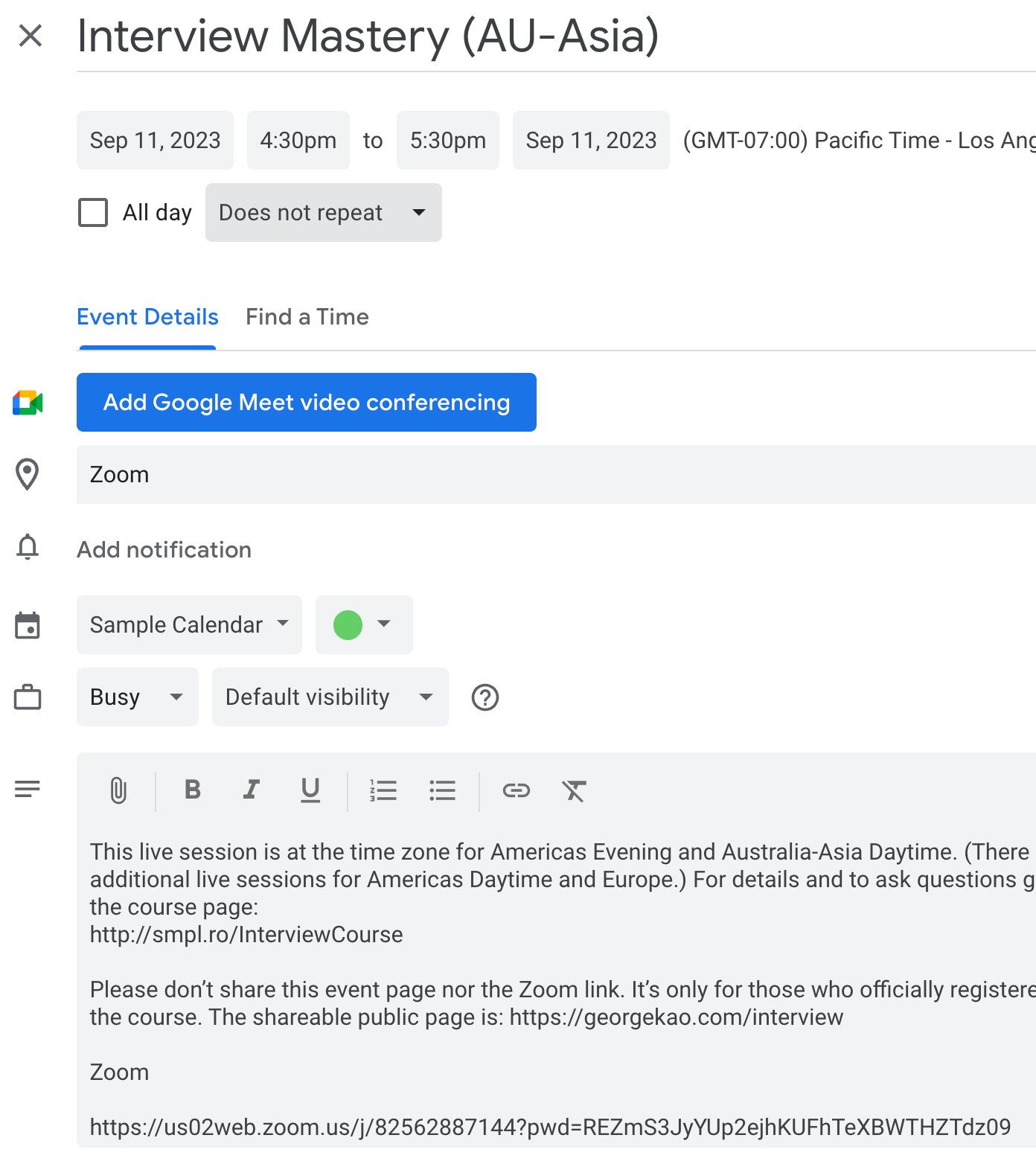Change the Pacific Time time zone
The height and width of the screenshot is (1167, 1036).
(860, 141)
